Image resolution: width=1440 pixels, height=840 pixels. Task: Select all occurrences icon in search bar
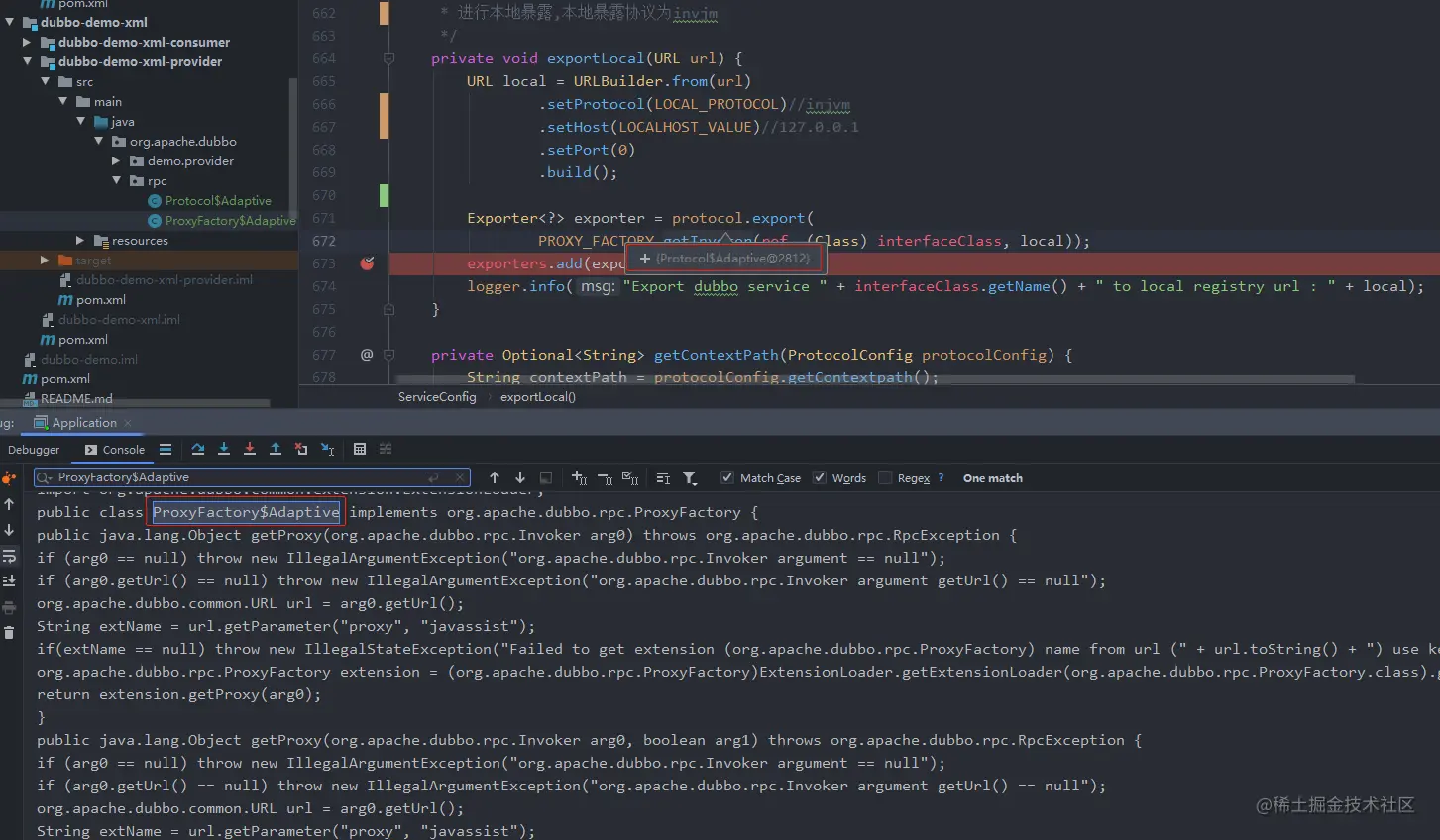(x=630, y=477)
